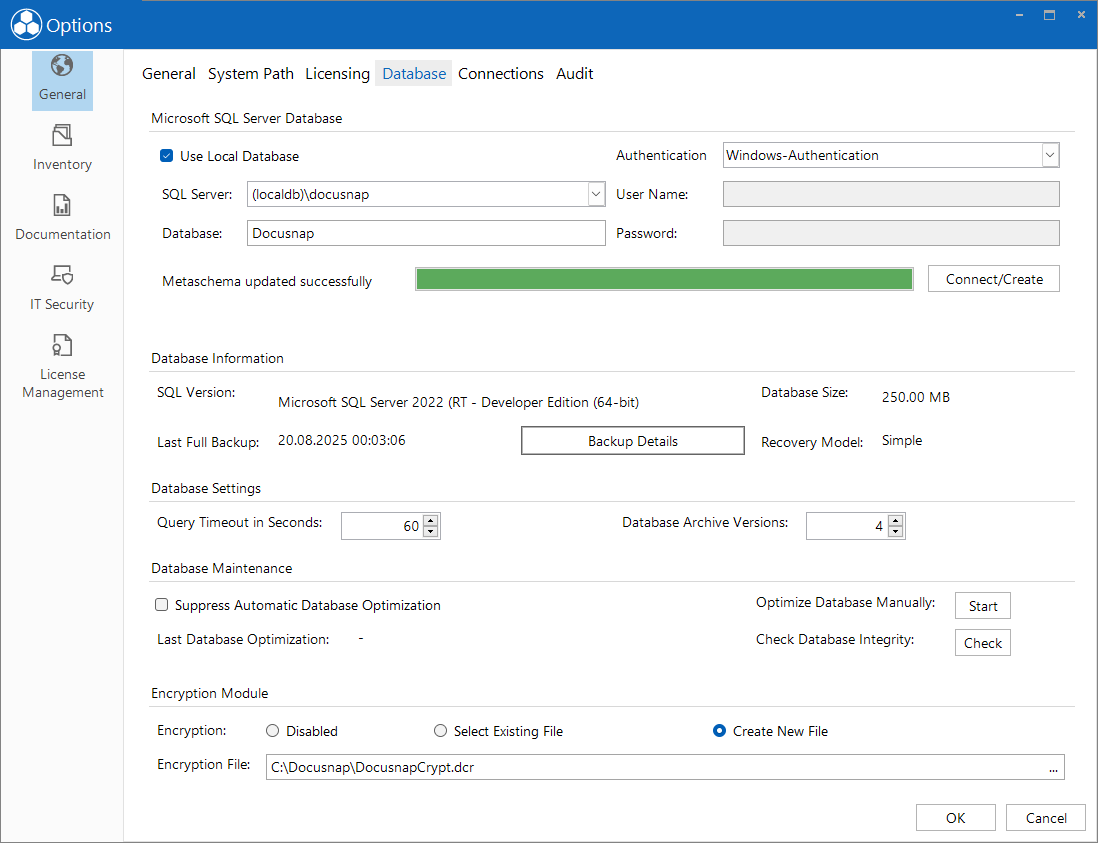This screenshot has width=1098, height=843.
Task: Select the Database tab
Action: coord(414,74)
